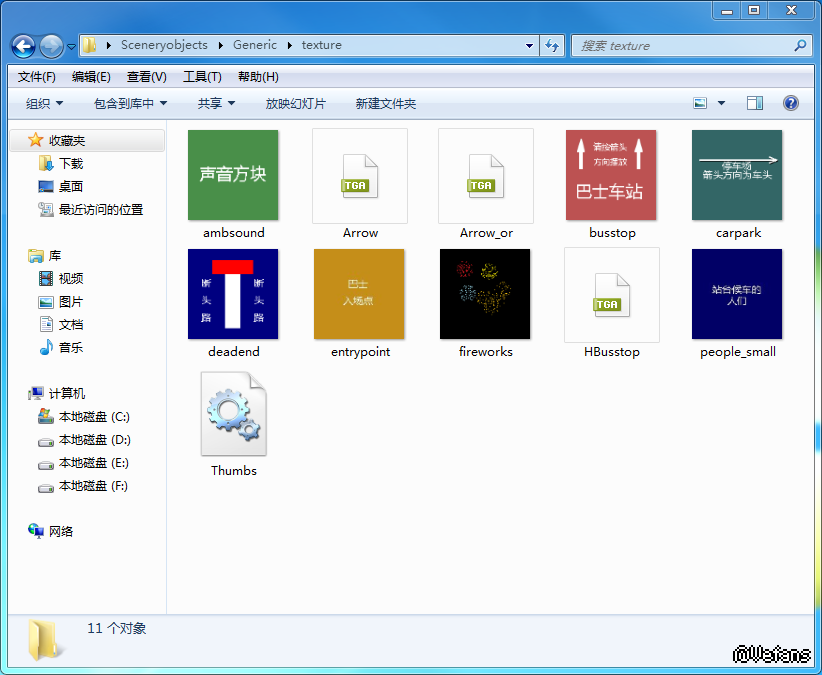Click the ambsound file name
This screenshot has height=675, width=822.
(234, 233)
